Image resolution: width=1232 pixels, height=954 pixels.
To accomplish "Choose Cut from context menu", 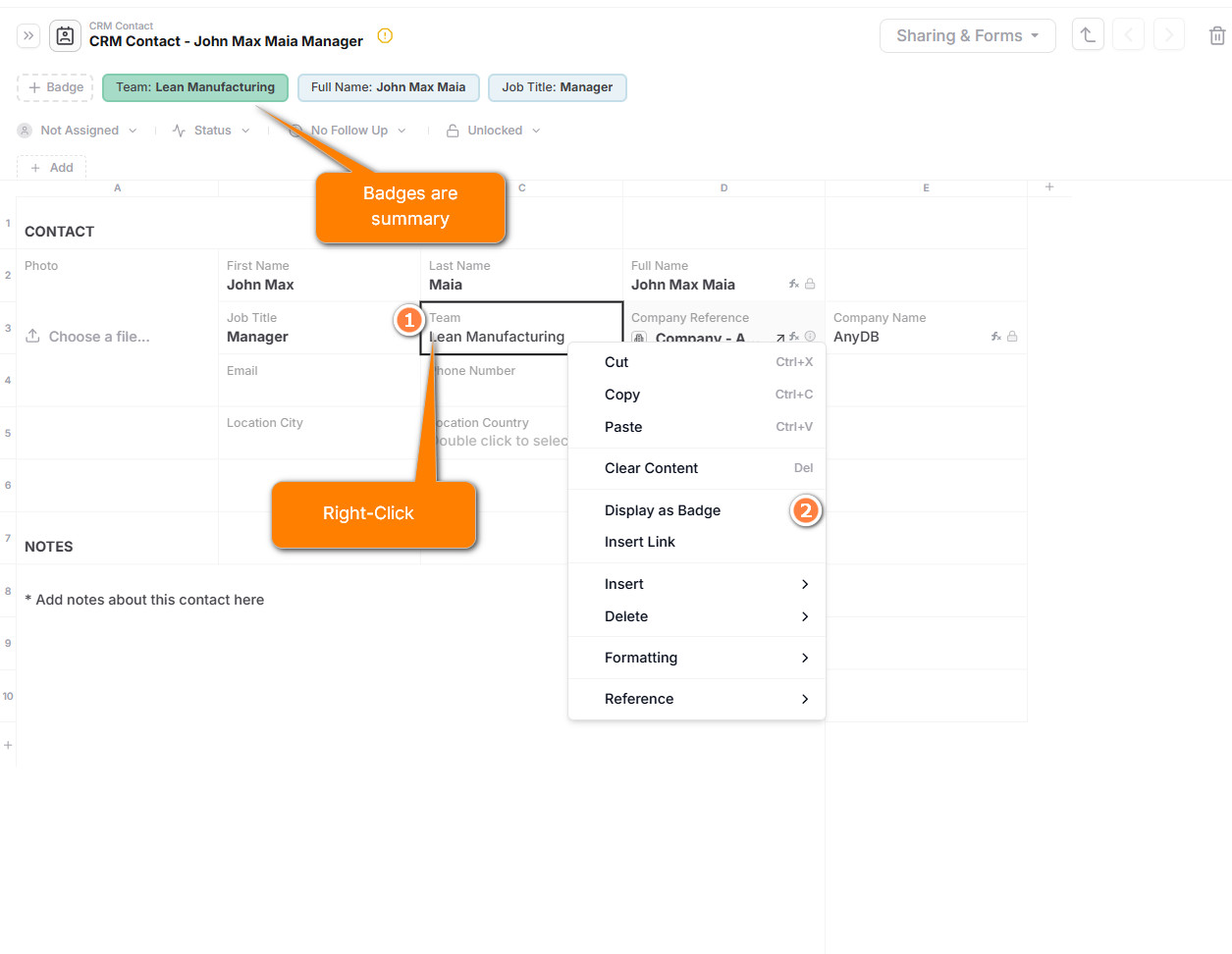I will coord(697,362).
